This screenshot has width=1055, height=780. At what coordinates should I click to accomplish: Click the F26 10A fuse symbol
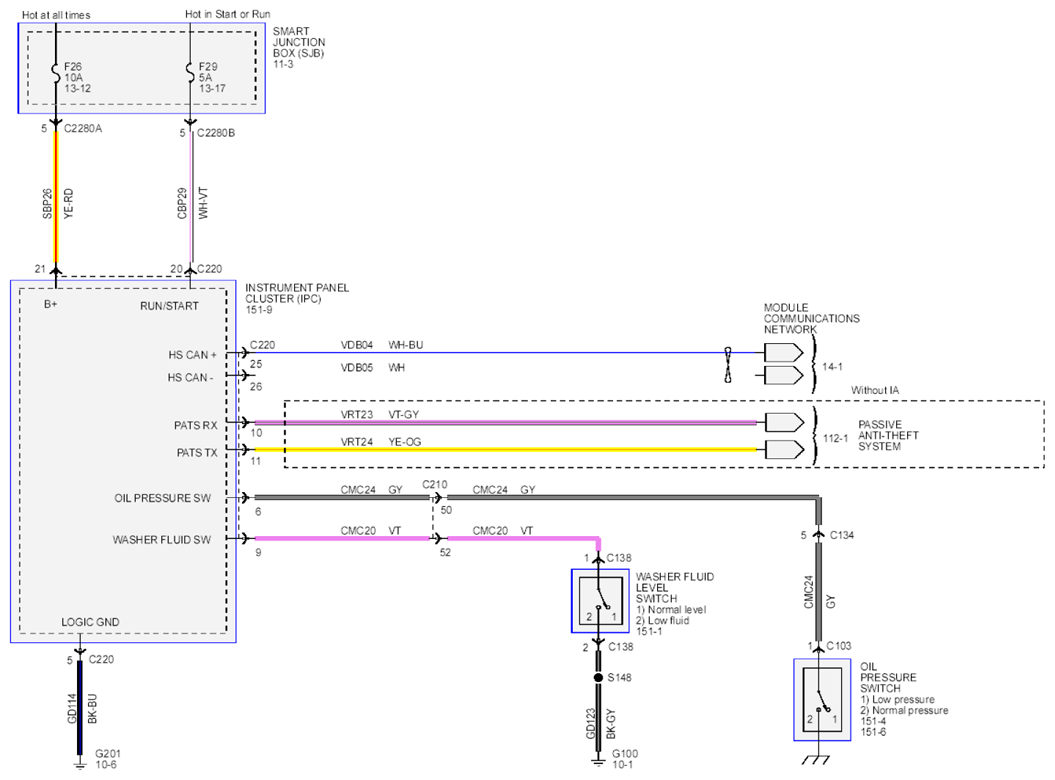point(56,73)
